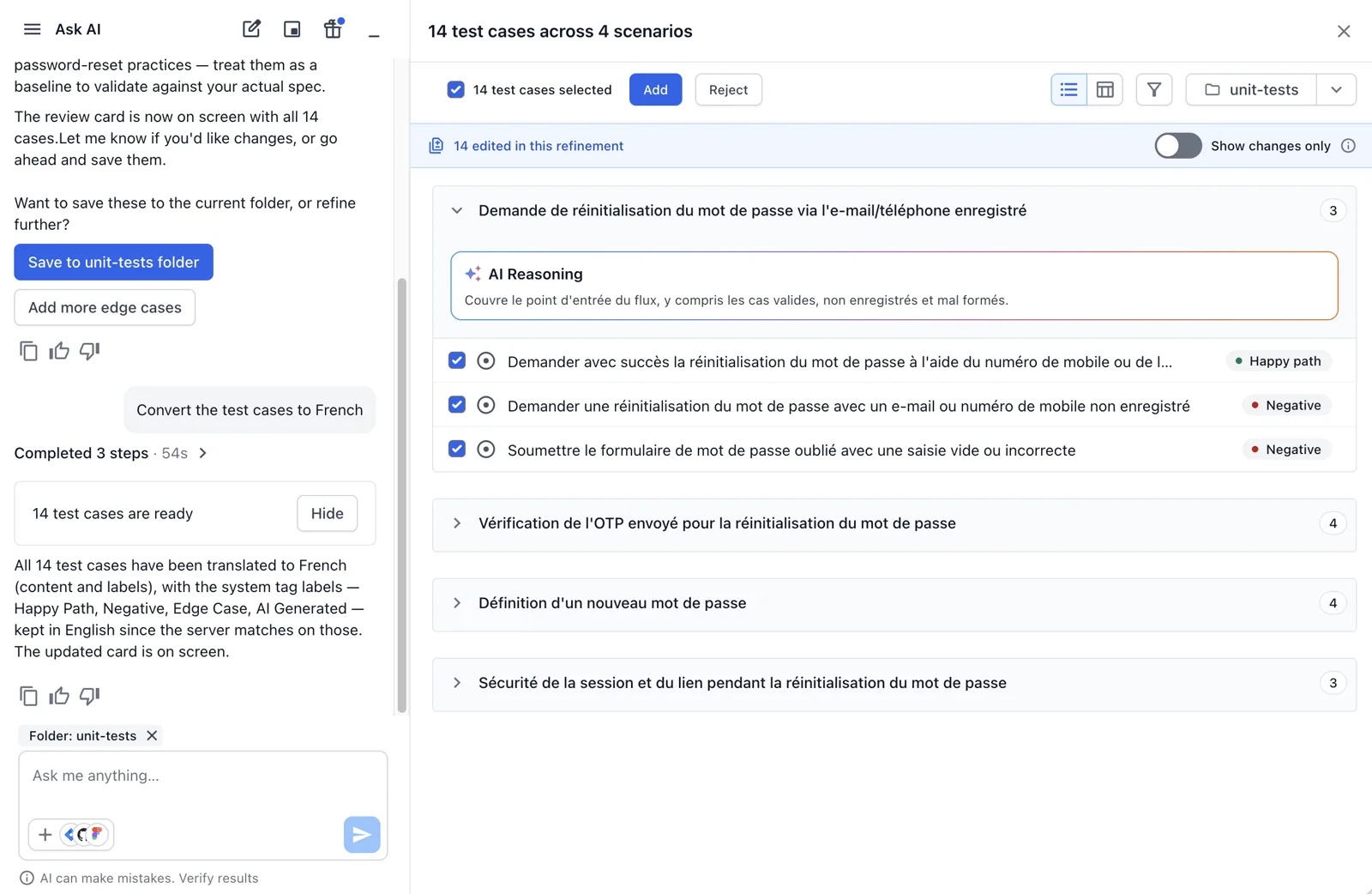Click the panel layout icon in Ask AI header
1372x894 pixels.
292,29
